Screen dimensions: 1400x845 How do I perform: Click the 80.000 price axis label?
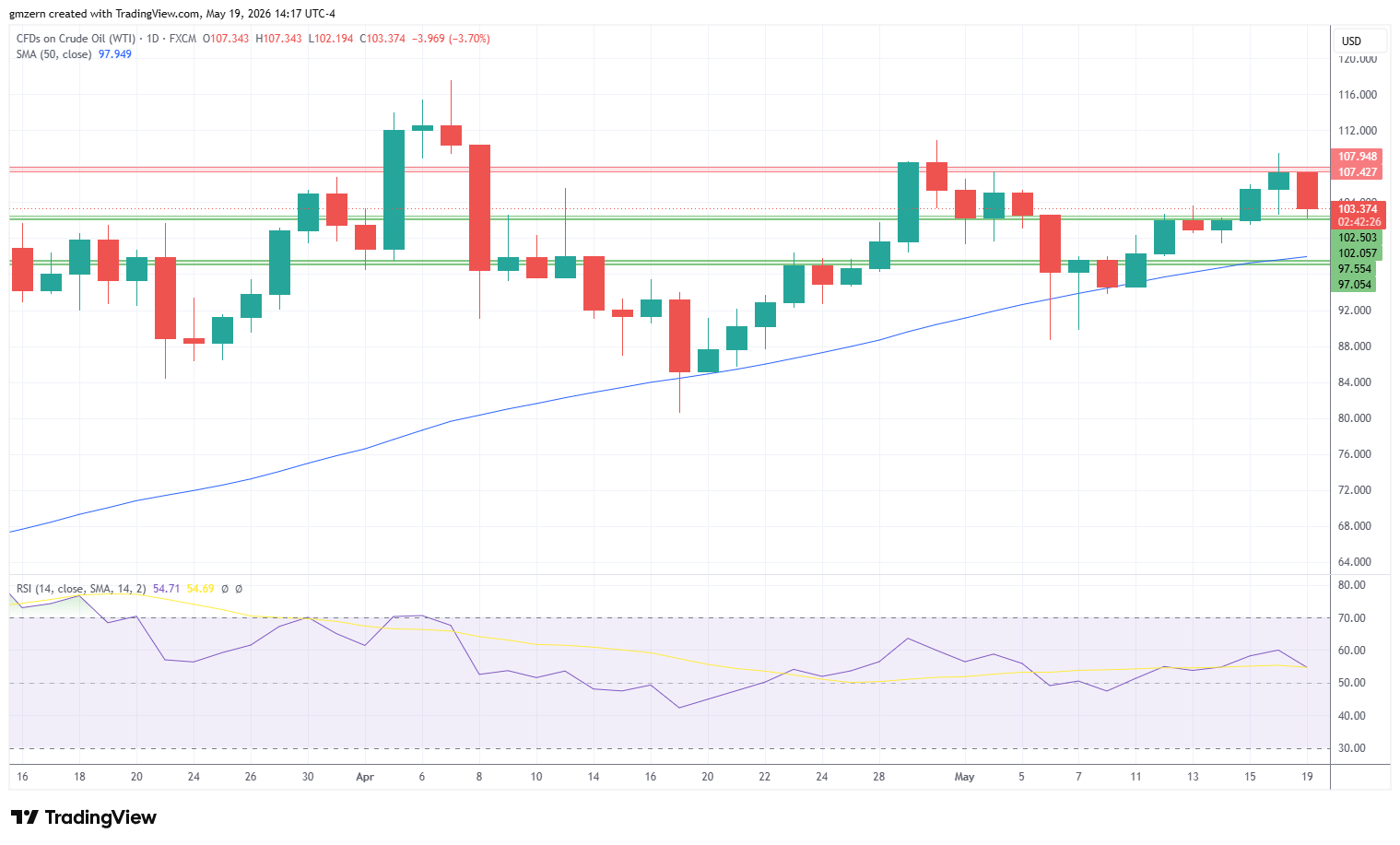tap(1355, 418)
